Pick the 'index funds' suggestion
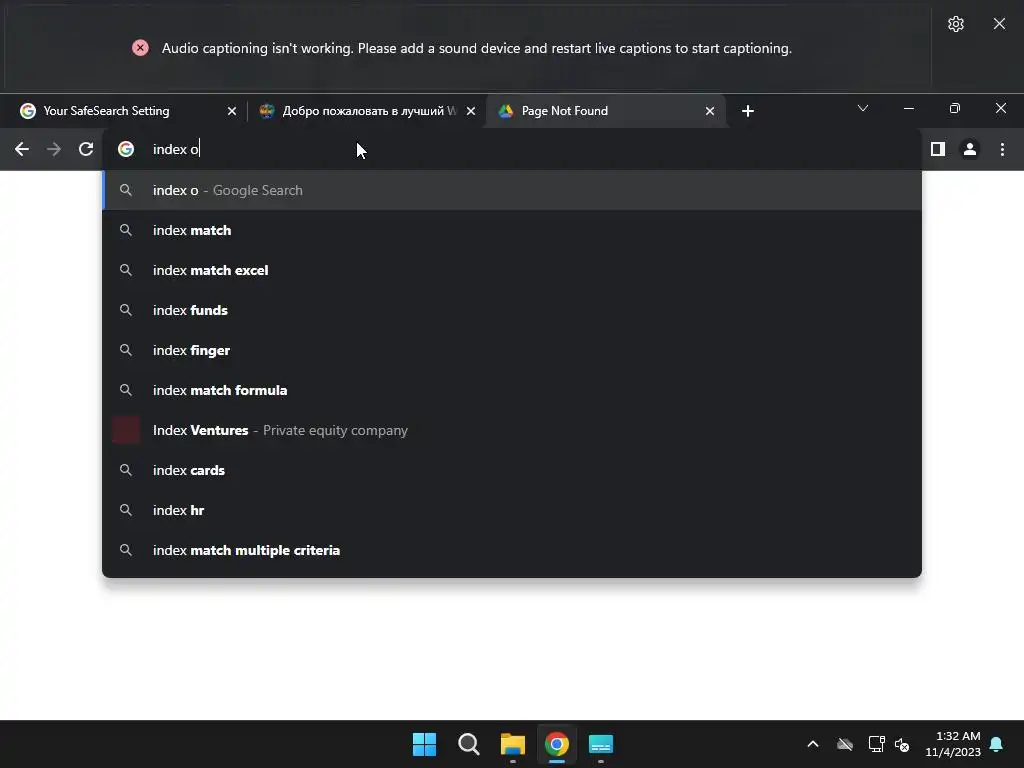The width and height of the screenshot is (1024, 768). coord(512,310)
